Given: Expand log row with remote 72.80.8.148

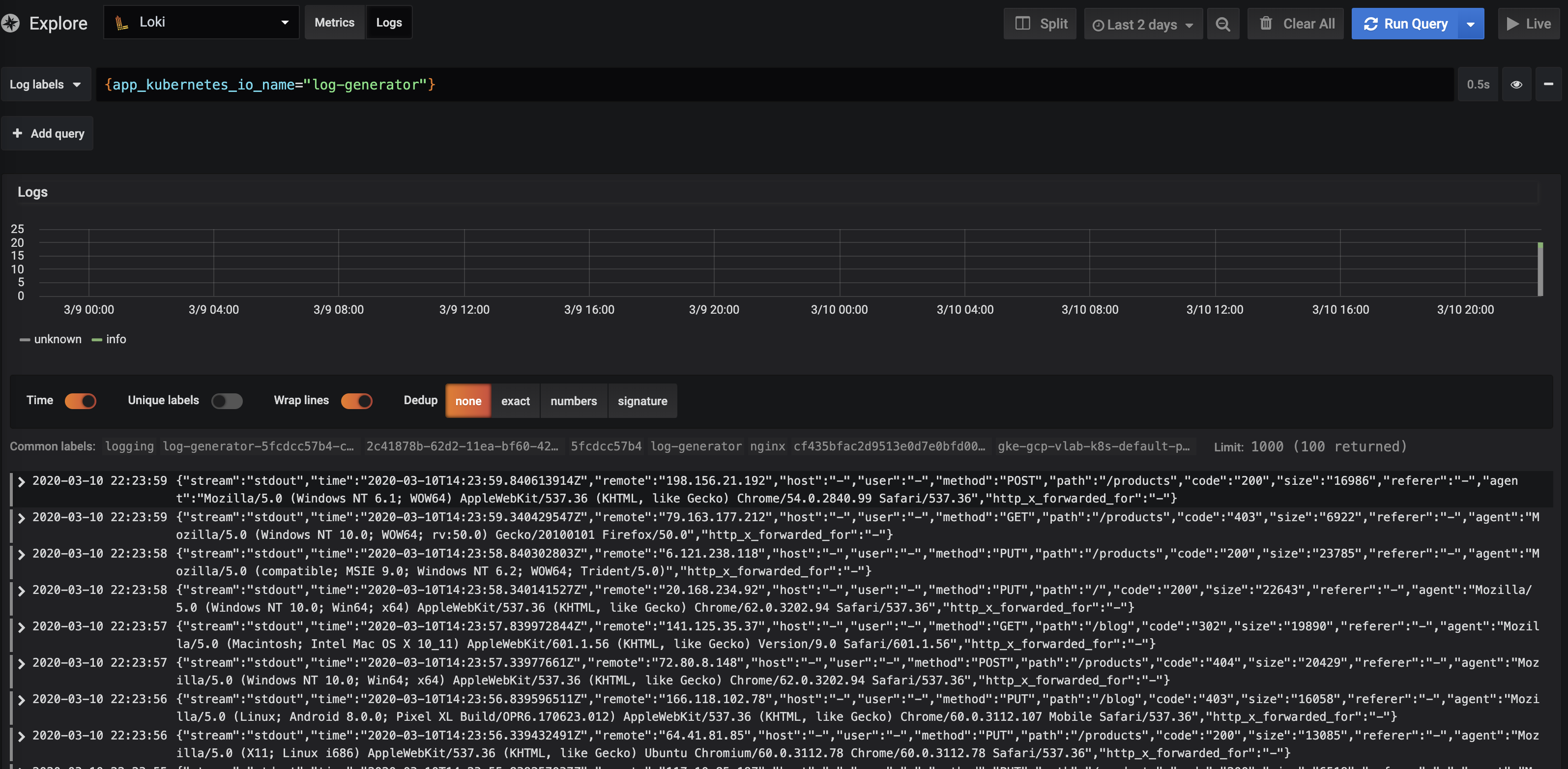Looking at the screenshot, I should [x=21, y=664].
